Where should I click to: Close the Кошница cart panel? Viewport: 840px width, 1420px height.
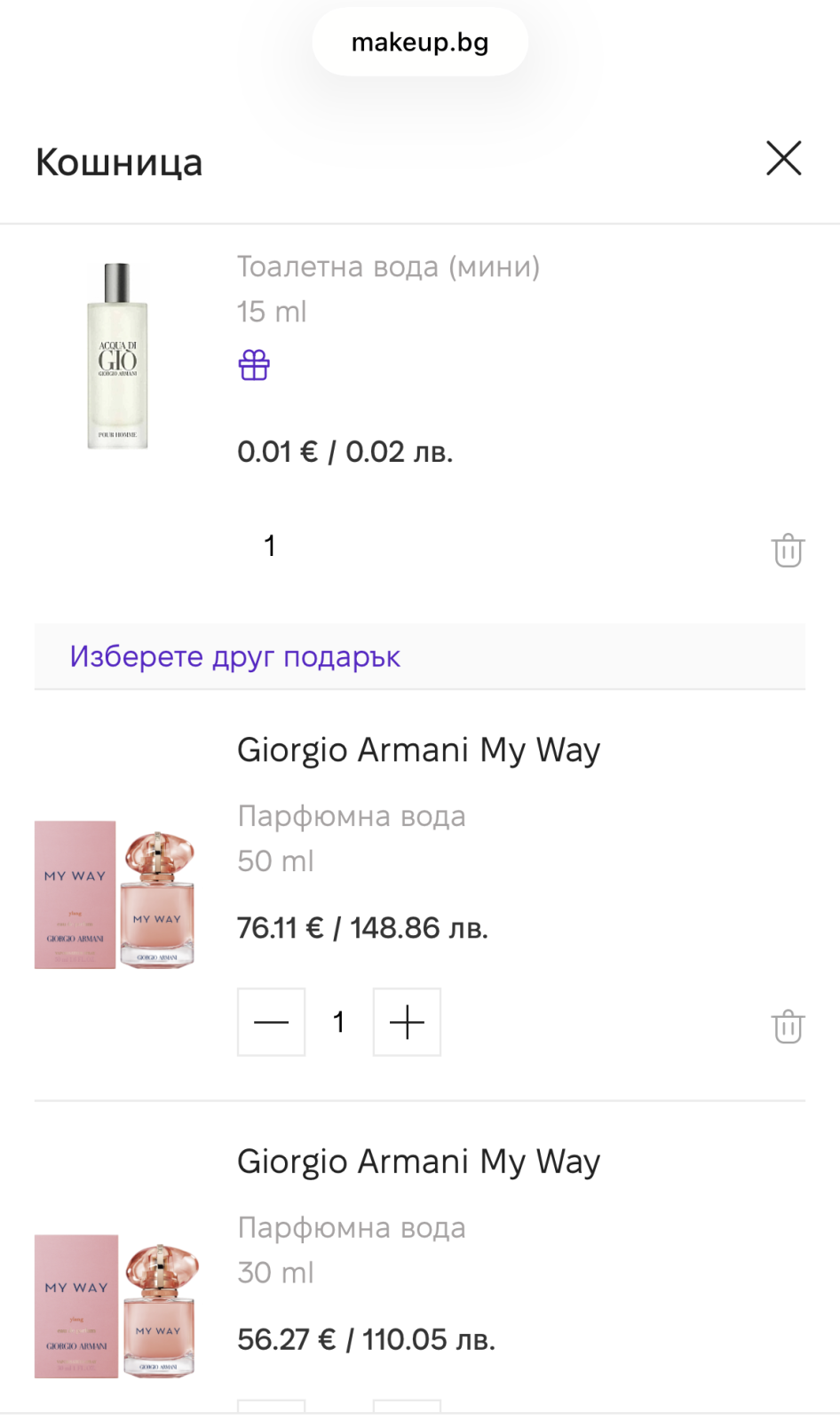(x=783, y=159)
